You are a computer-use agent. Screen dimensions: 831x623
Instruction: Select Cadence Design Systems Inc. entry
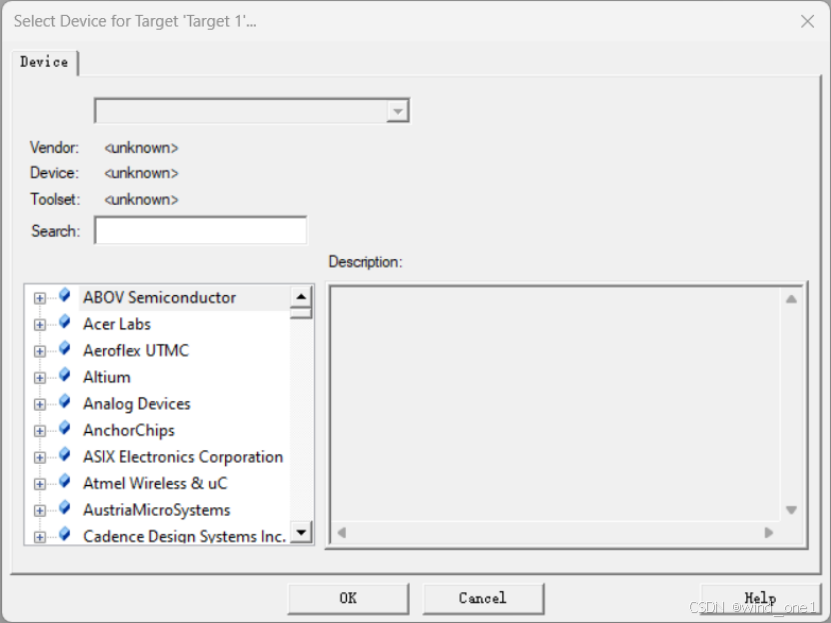[185, 536]
